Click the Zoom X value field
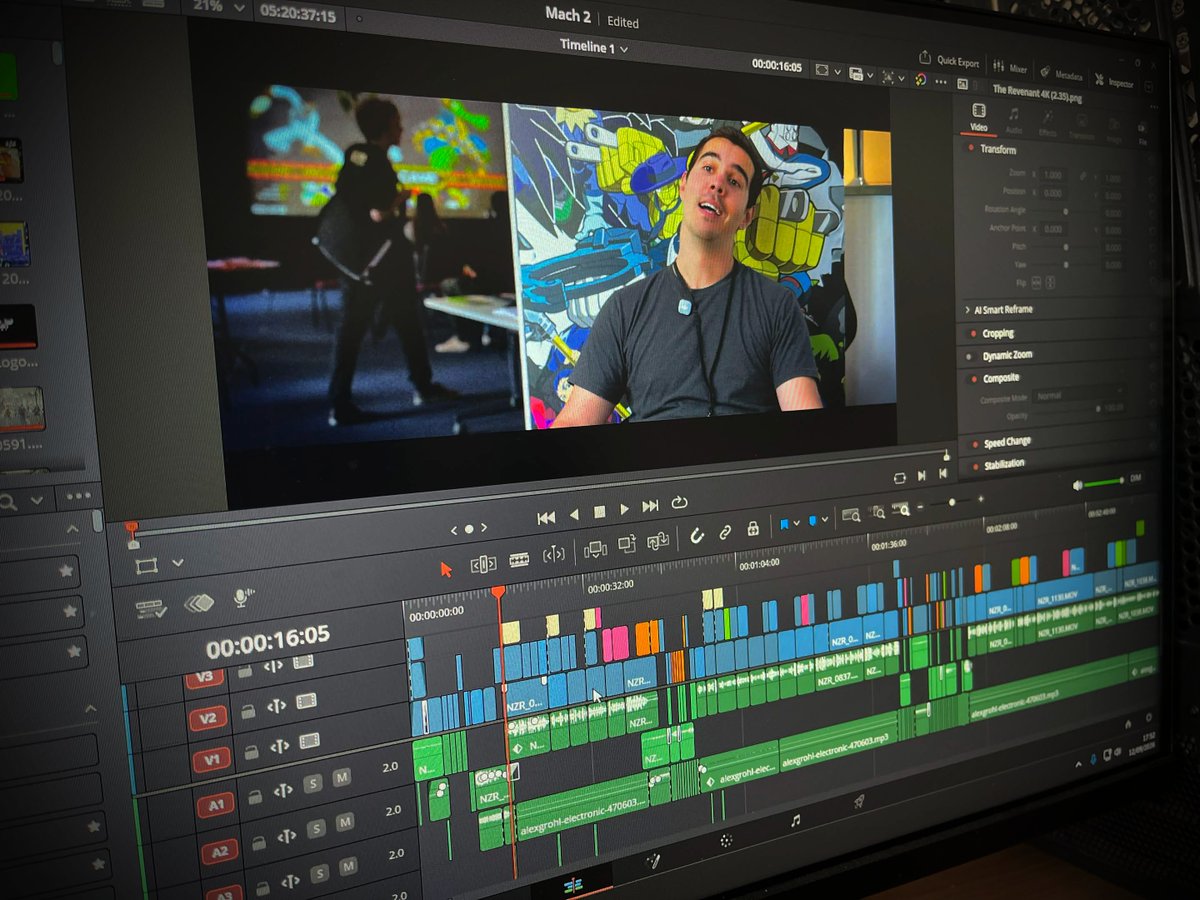Viewport: 1200px width, 900px height. (1052, 174)
